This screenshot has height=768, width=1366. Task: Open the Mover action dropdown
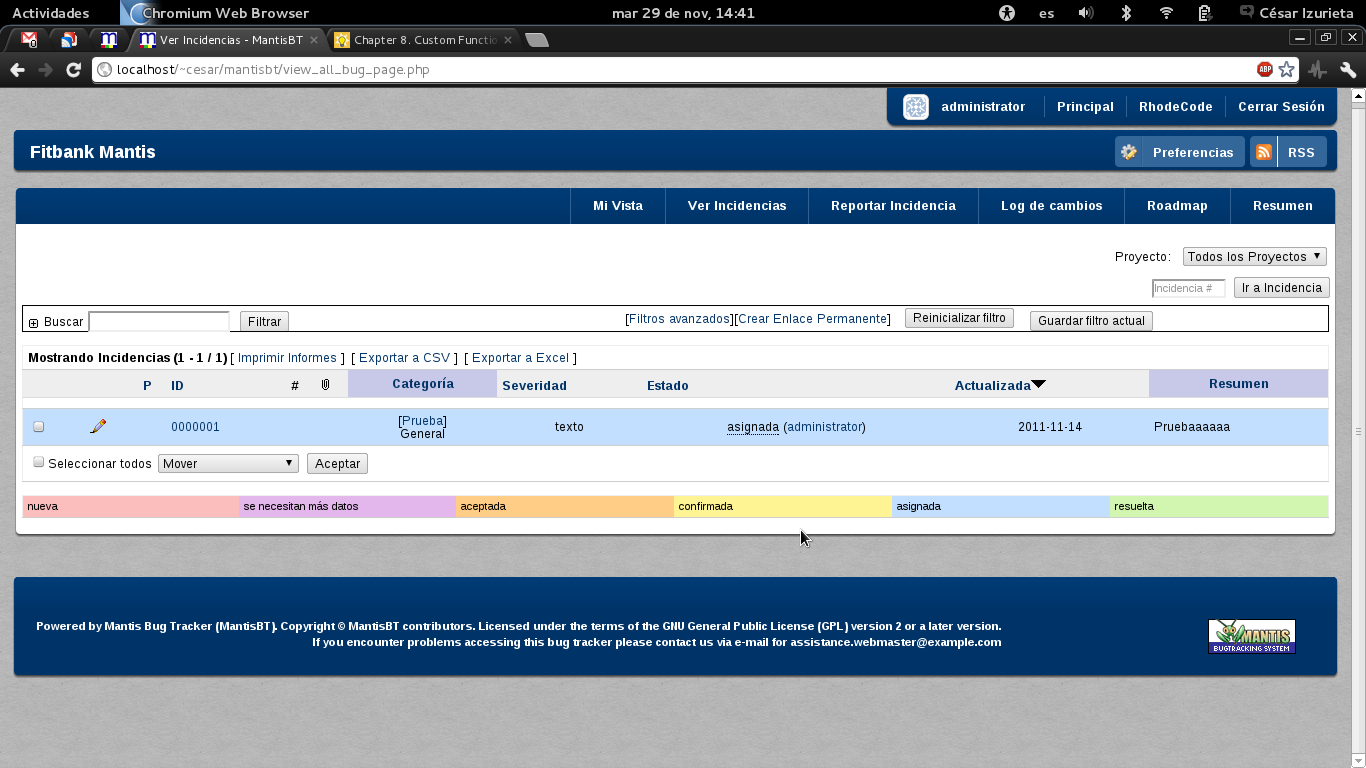228,464
